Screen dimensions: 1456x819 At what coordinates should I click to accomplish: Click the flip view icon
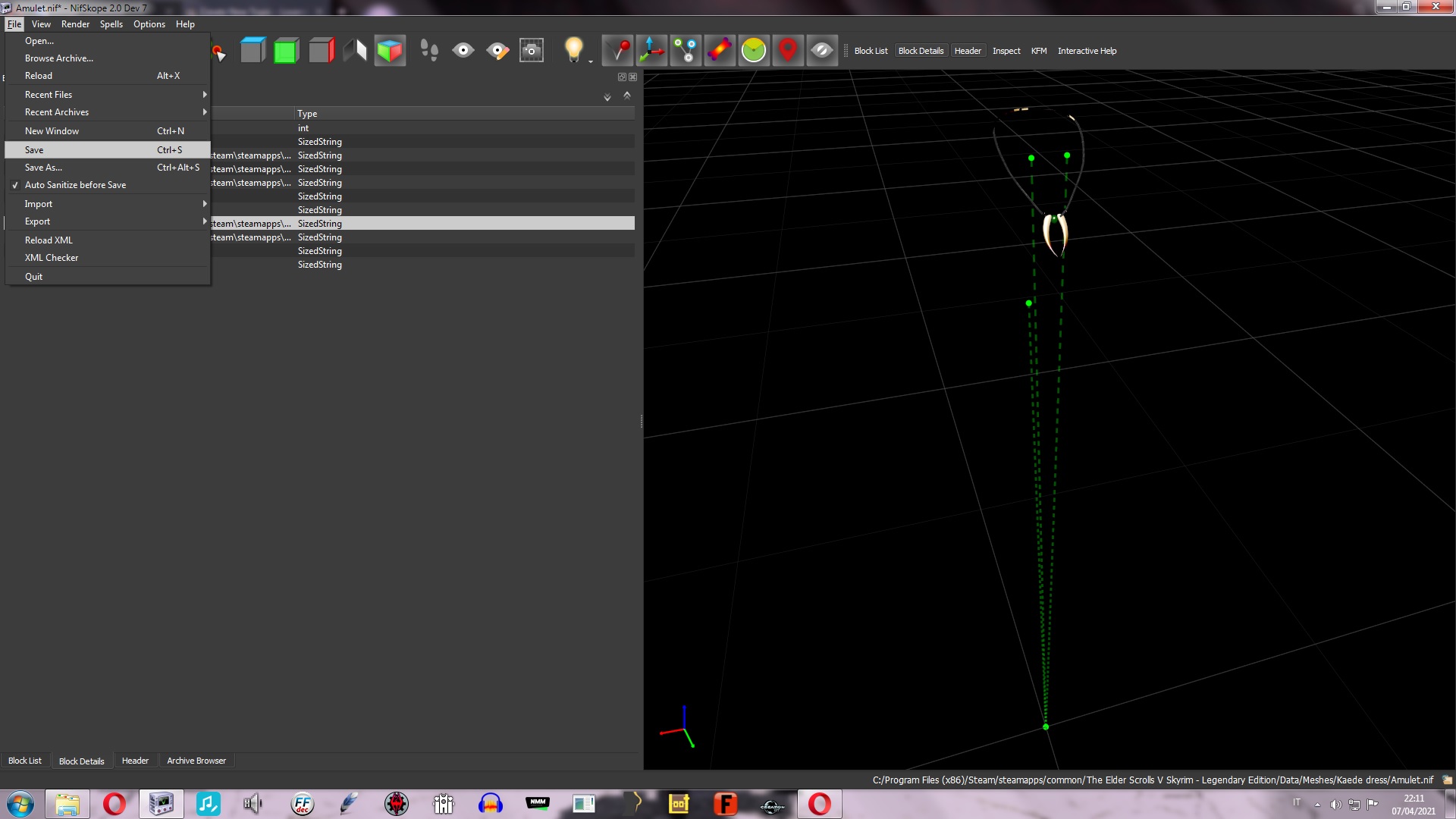click(355, 51)
